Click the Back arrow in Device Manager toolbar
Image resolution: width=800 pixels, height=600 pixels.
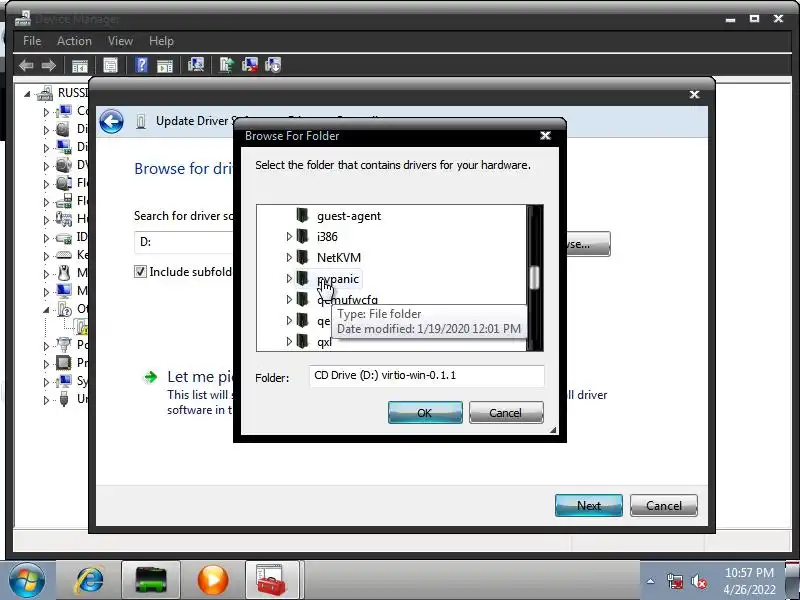pos(26,65)
